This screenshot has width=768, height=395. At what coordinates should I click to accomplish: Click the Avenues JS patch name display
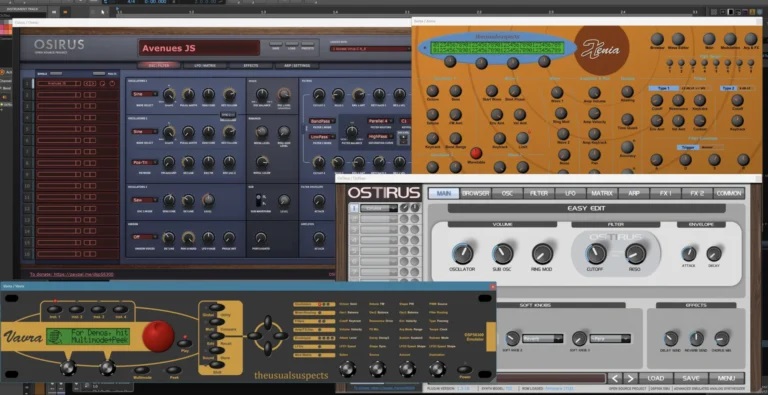[x=199, y=48]
